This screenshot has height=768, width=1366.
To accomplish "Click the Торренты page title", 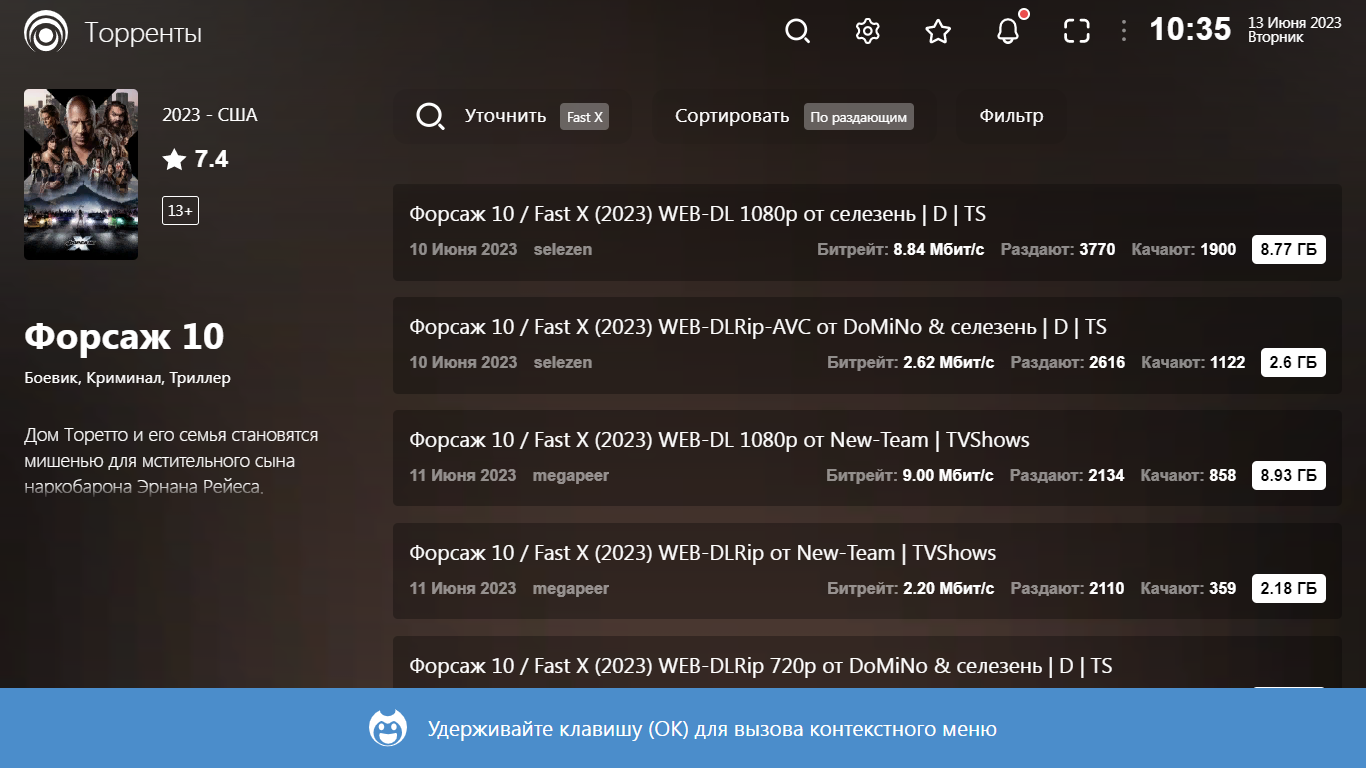I will pyautogui.click(x=143, y=33).
